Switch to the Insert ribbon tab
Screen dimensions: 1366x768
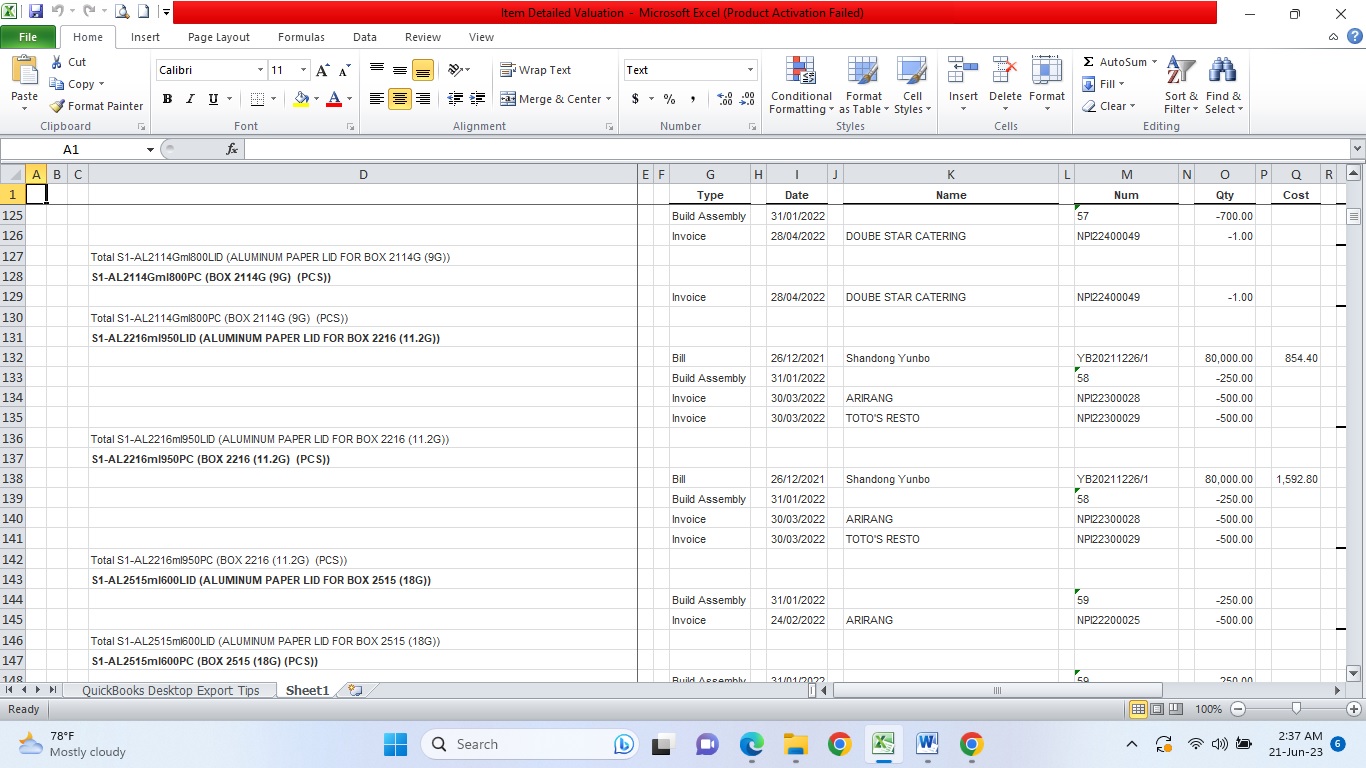pyautogui.click(x=145, y=37)
